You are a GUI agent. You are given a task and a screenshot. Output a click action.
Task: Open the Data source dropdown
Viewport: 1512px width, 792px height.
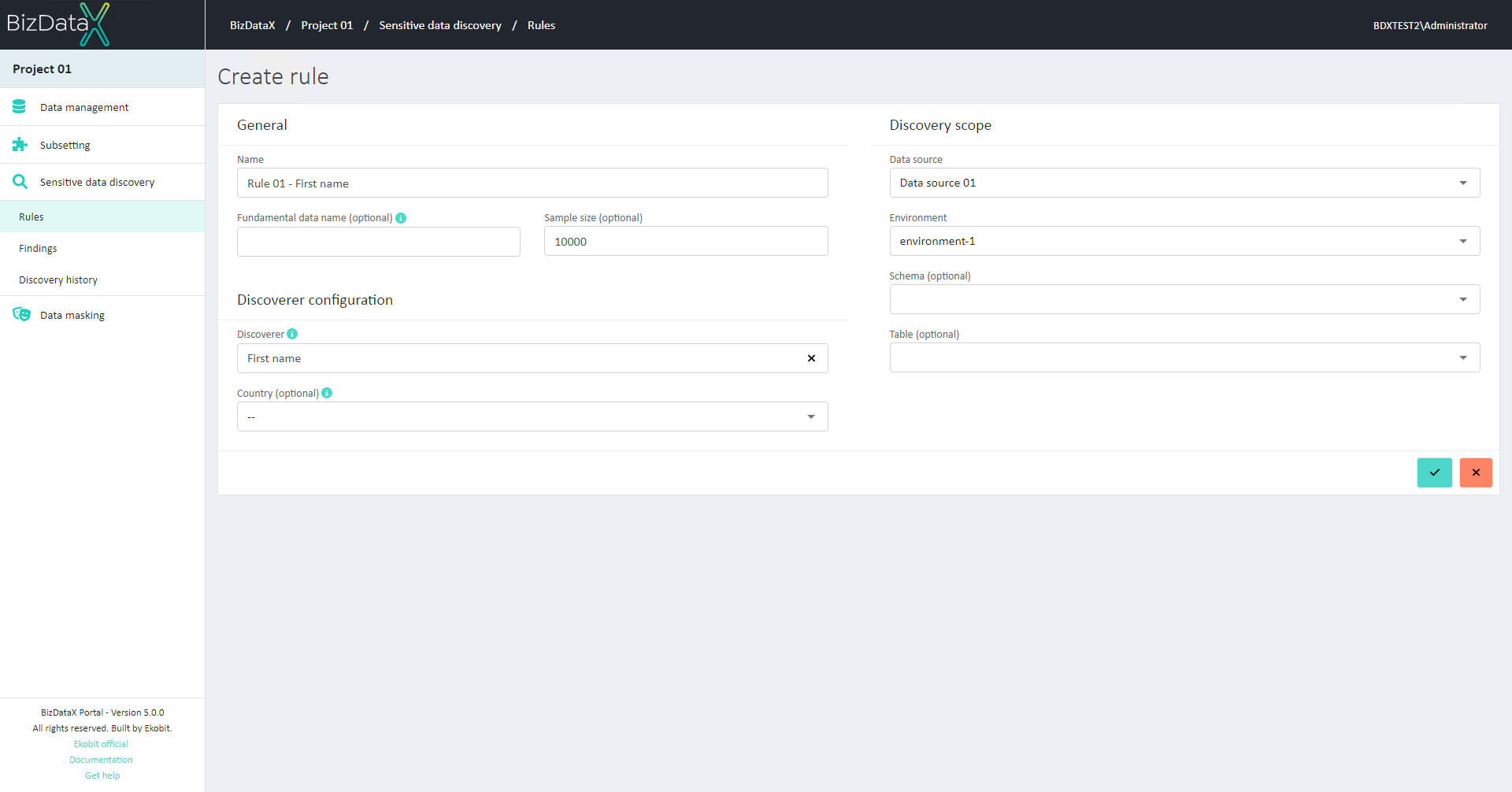pyautogui.click(x=1184, y=183)
